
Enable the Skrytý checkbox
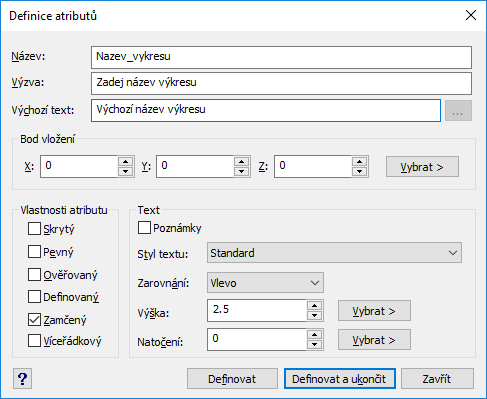pyautogui.click(x=34, y=229)
